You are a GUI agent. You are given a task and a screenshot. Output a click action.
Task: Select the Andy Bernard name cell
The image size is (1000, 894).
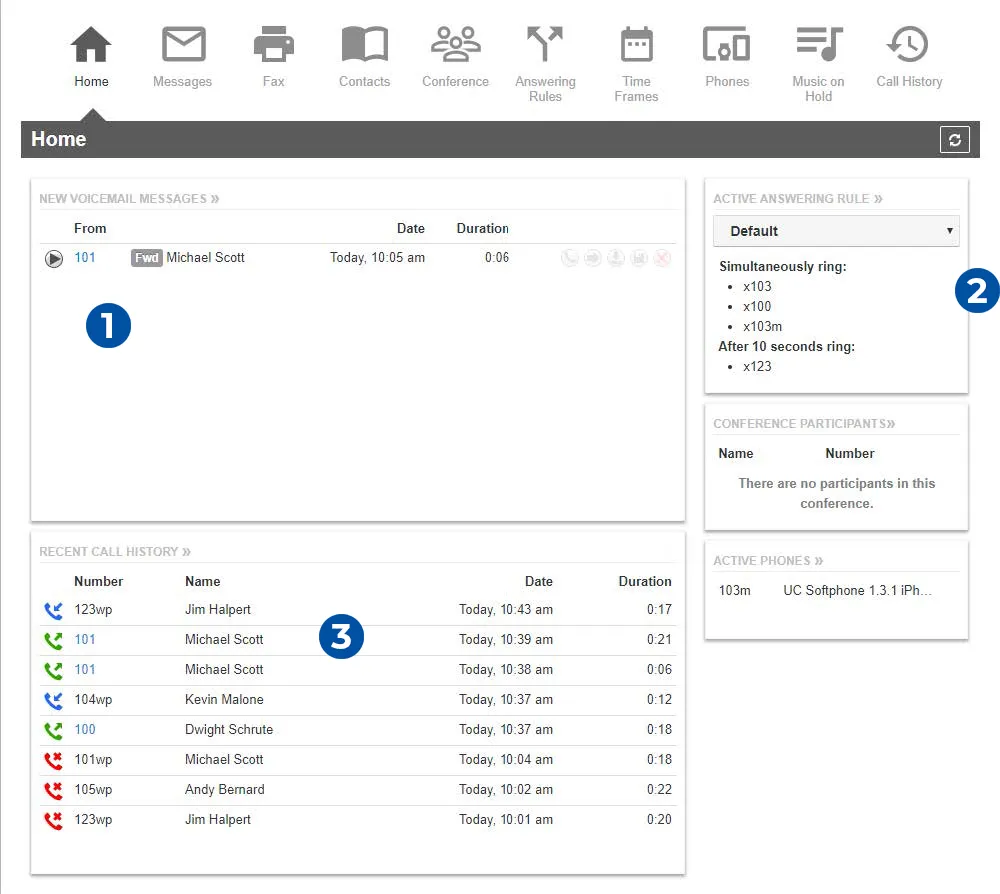coord(224,789)
